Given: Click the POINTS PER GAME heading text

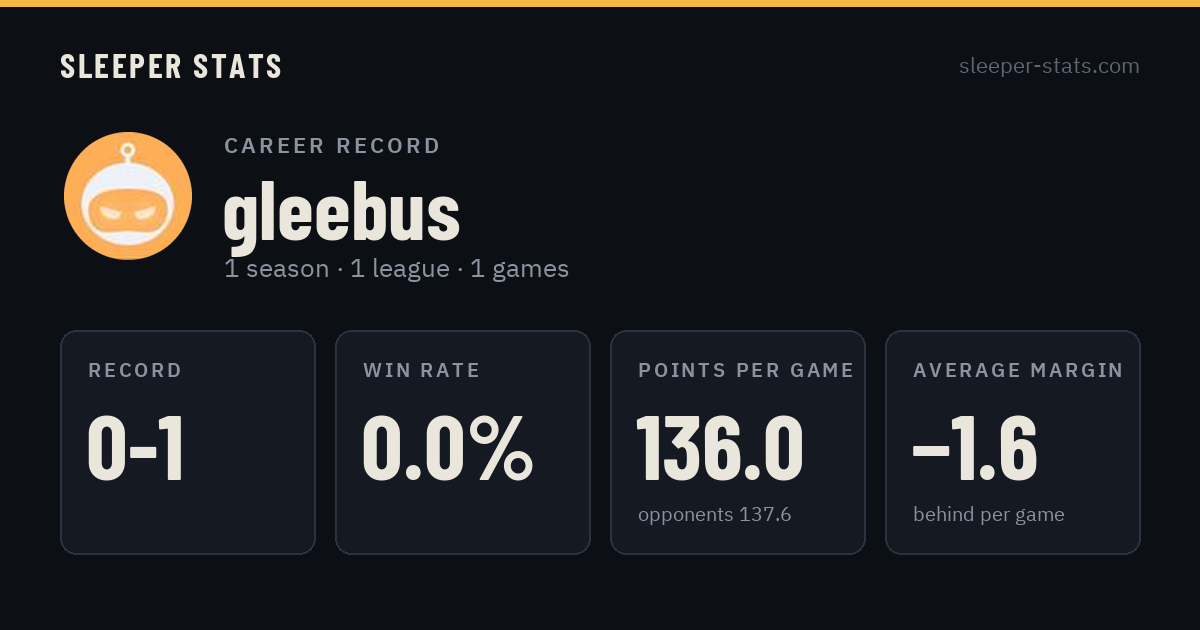Looking at the screenshot, I should [746, 371].
